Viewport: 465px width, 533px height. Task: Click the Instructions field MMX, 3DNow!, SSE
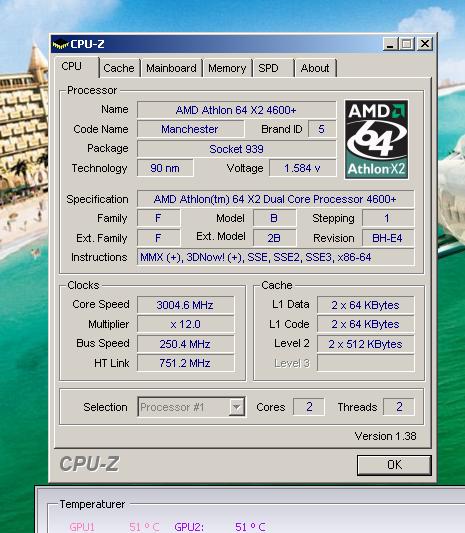coord(275,257)
